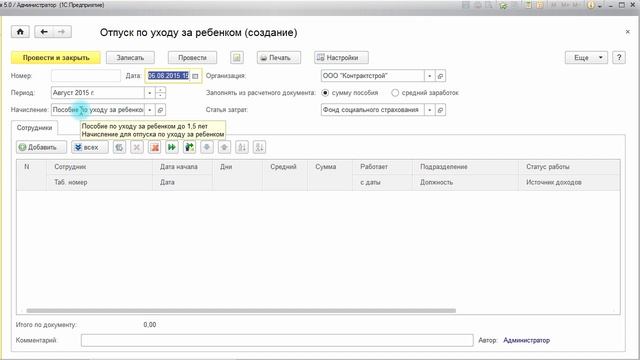Open the Администратор author link
Viewport: 640px width, 360px height.
click(x=526, y=340)
